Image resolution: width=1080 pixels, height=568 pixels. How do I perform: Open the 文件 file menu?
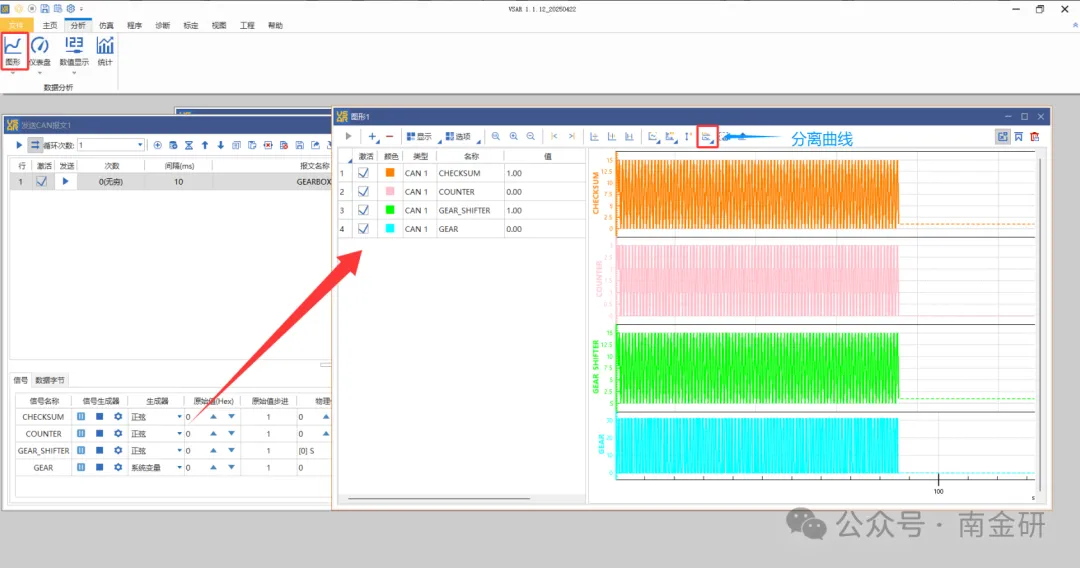click(x=16, y=25)
